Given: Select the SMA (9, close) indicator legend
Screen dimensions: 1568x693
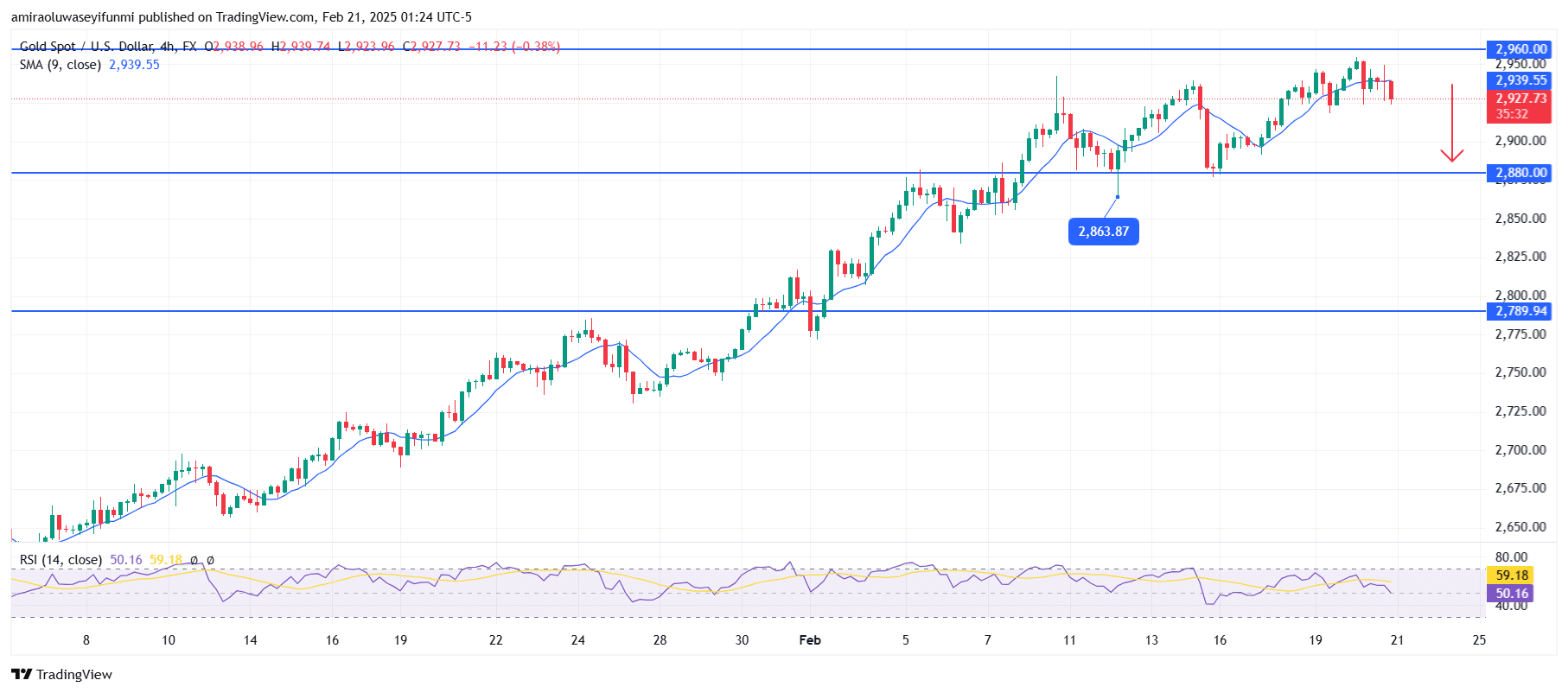Looking at the screenshot, I should click(x=60, y=65).
